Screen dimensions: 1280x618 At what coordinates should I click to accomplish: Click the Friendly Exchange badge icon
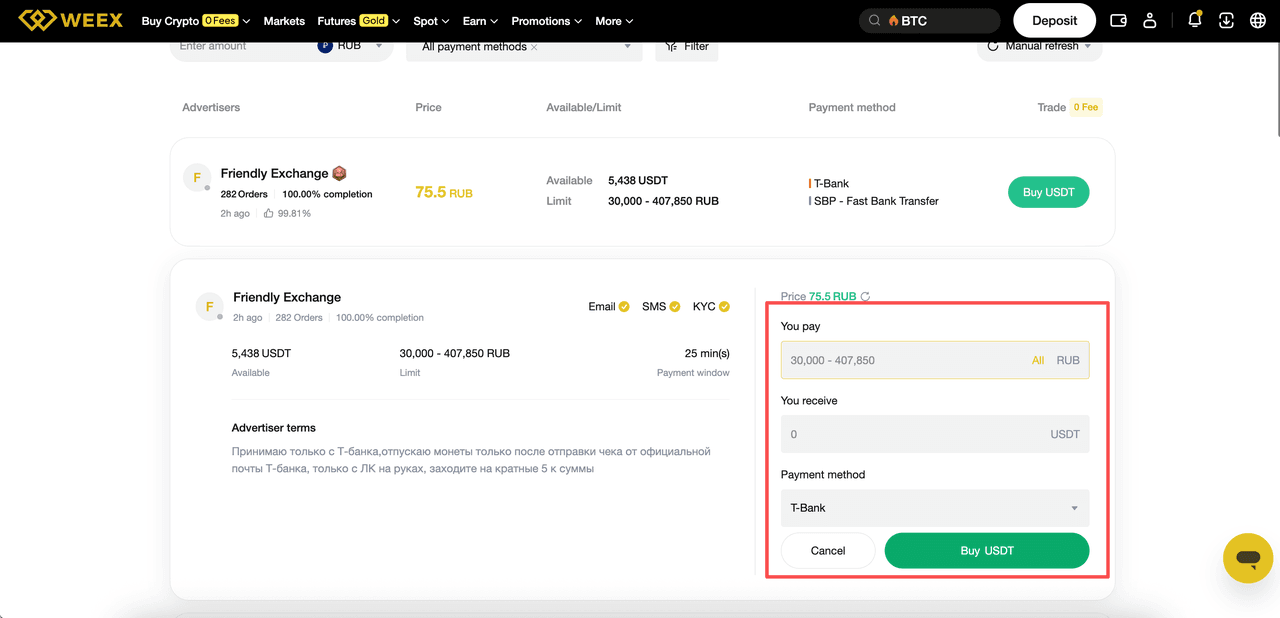pyautogui.click(x=339, y=173)
